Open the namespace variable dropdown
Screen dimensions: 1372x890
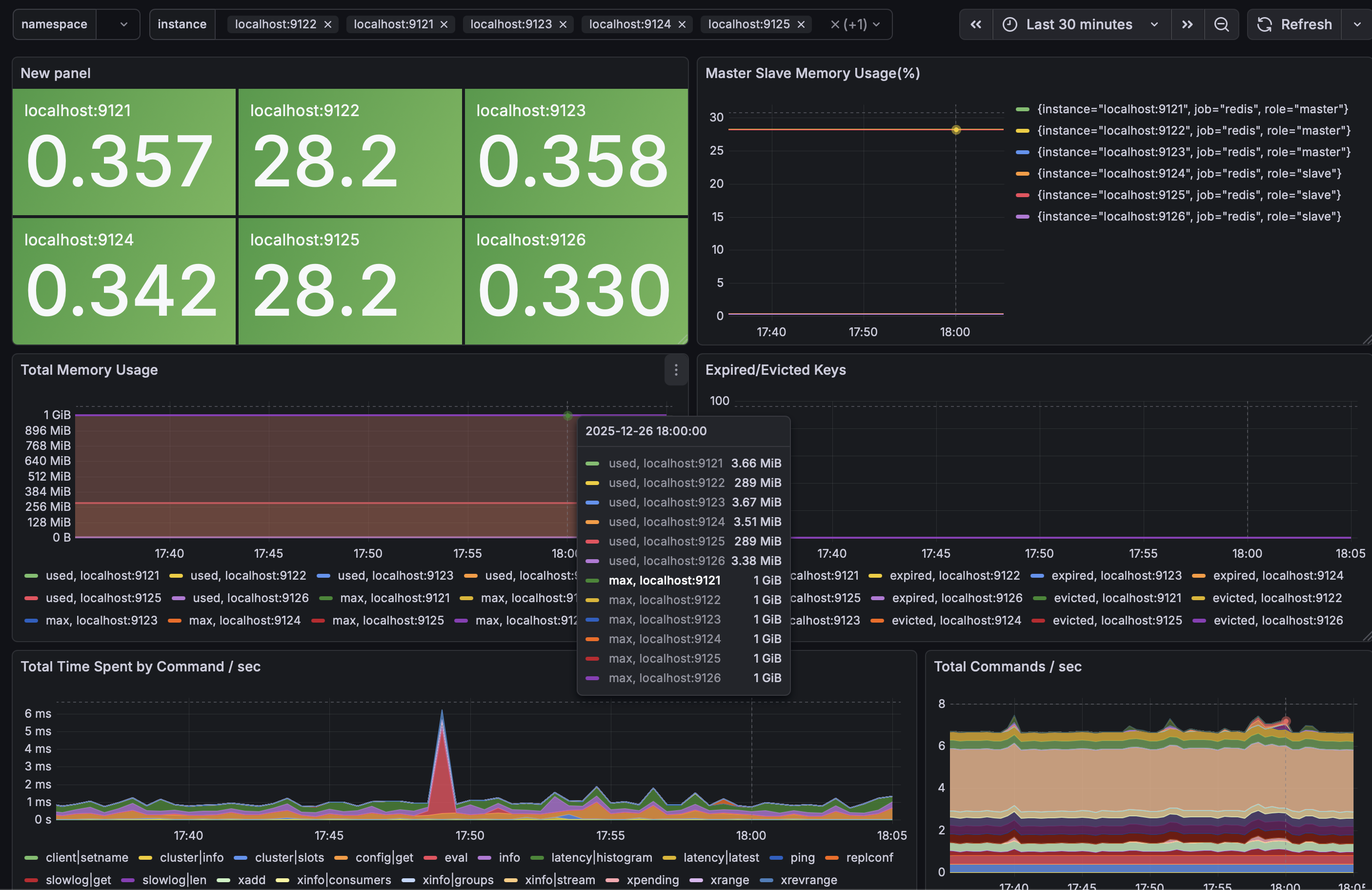pyautogui.click(x=123, y=24)
